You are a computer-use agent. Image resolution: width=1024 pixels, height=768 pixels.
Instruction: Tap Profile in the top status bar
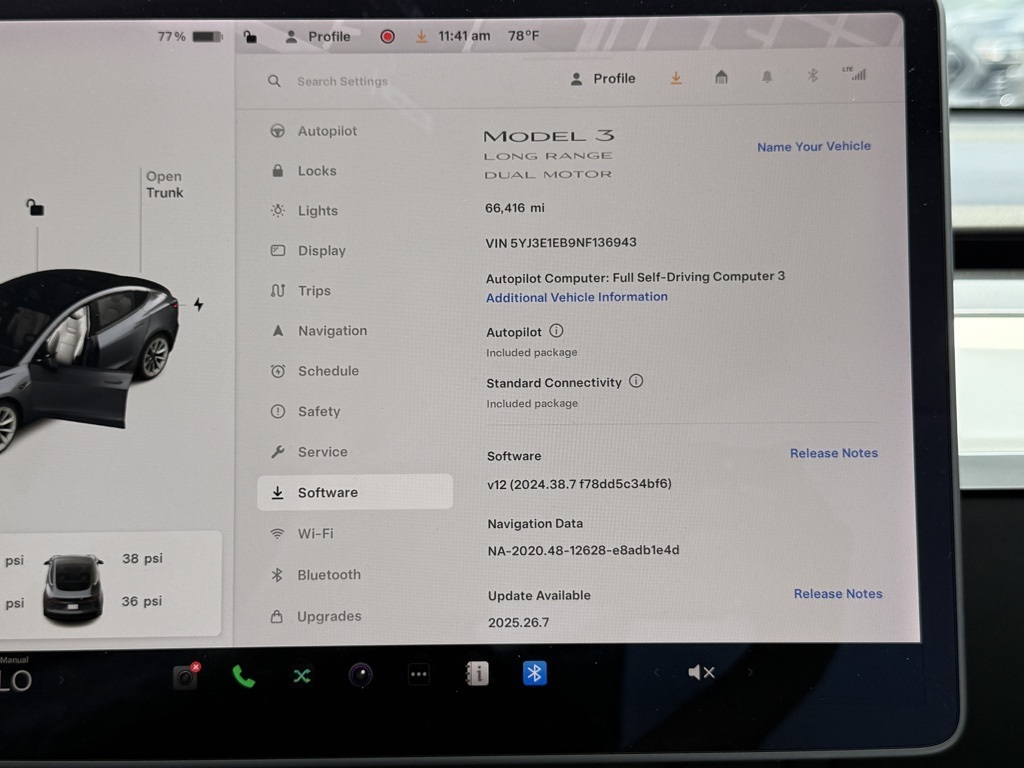tap(318, 37)
